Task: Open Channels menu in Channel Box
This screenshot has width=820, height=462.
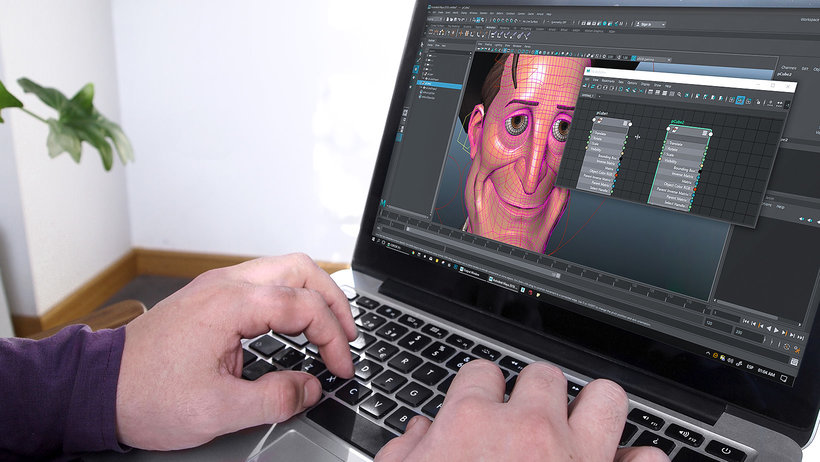Action: (788, 67)
